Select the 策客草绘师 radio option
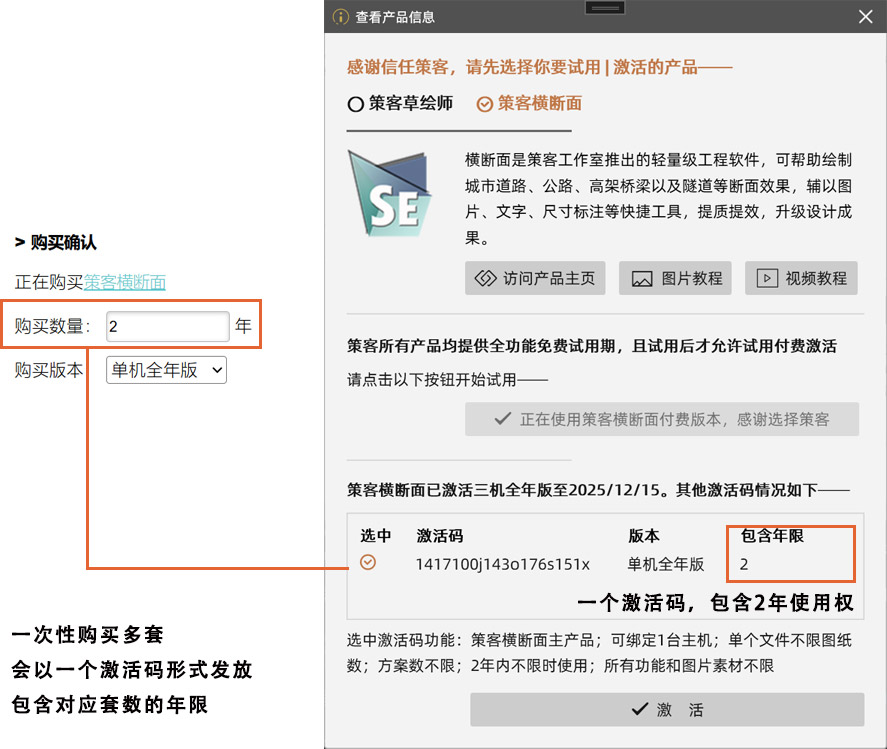This screenshot has width=887, height=749. pyautogui.click(x=401, y=104)
